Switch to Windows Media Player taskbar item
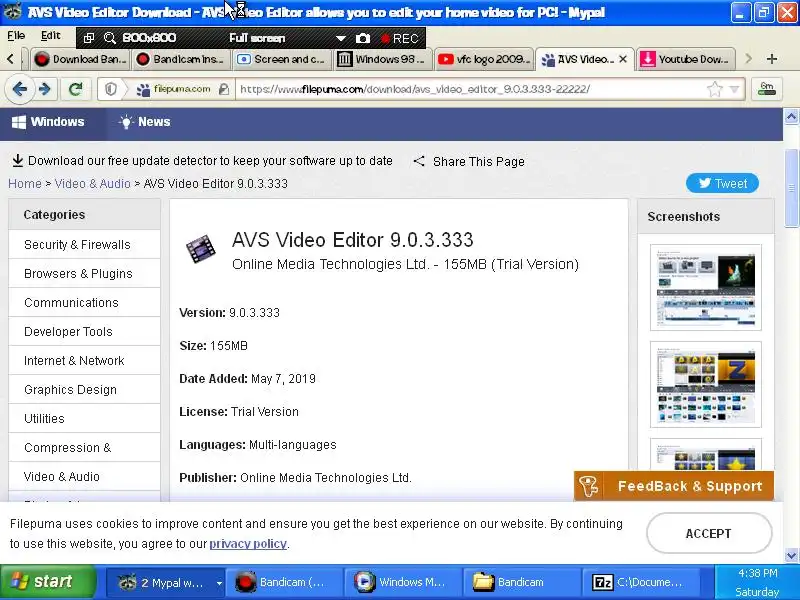Viewport: 800px width, 600px height. coord(403,582)
